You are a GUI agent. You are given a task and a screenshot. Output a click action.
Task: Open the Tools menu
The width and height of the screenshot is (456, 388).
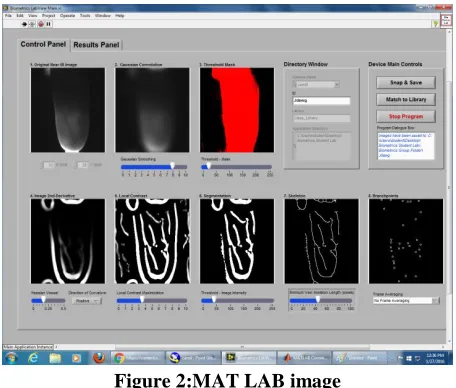pos(85,15)
